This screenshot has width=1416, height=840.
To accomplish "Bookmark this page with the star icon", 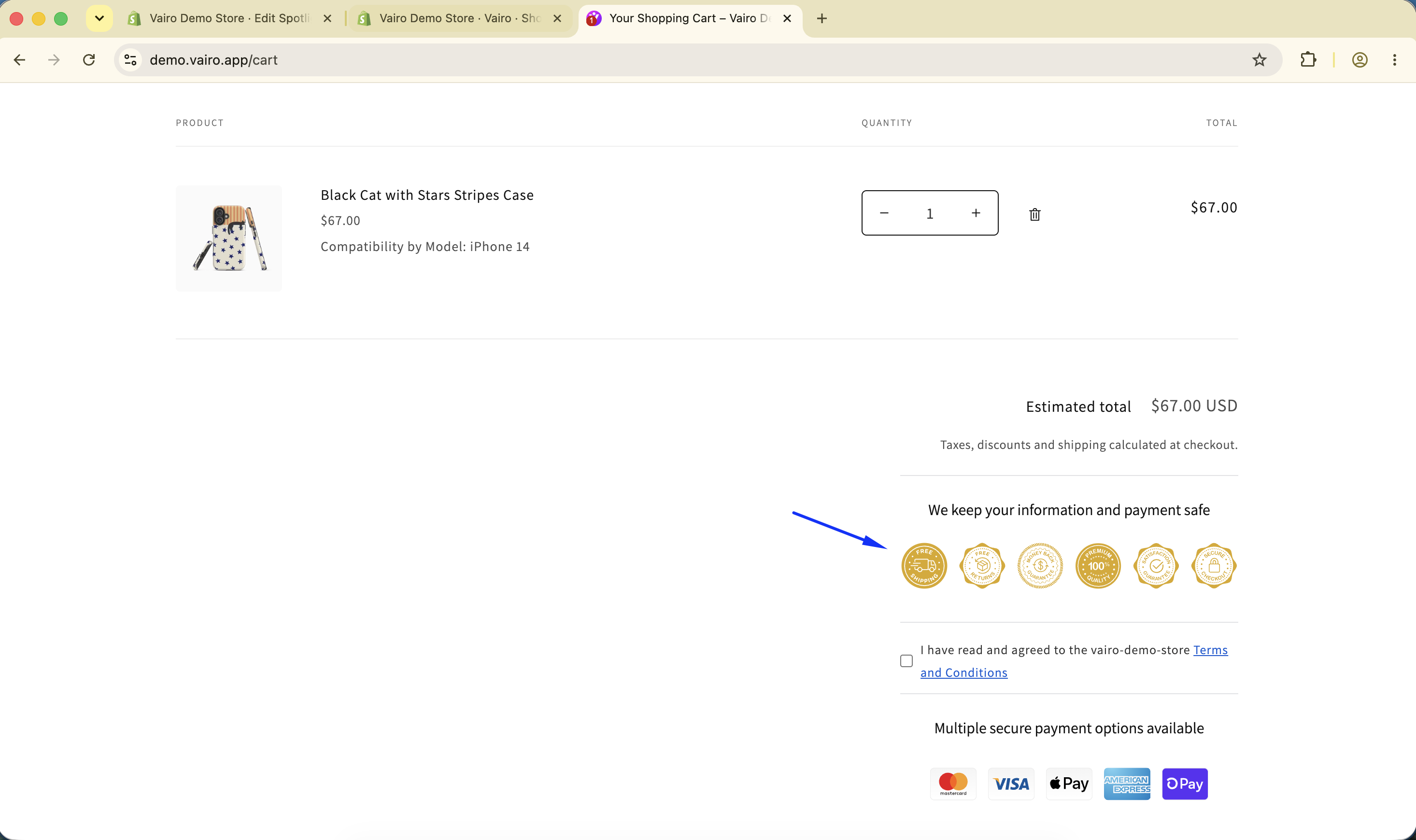I will click(1259, 60).
